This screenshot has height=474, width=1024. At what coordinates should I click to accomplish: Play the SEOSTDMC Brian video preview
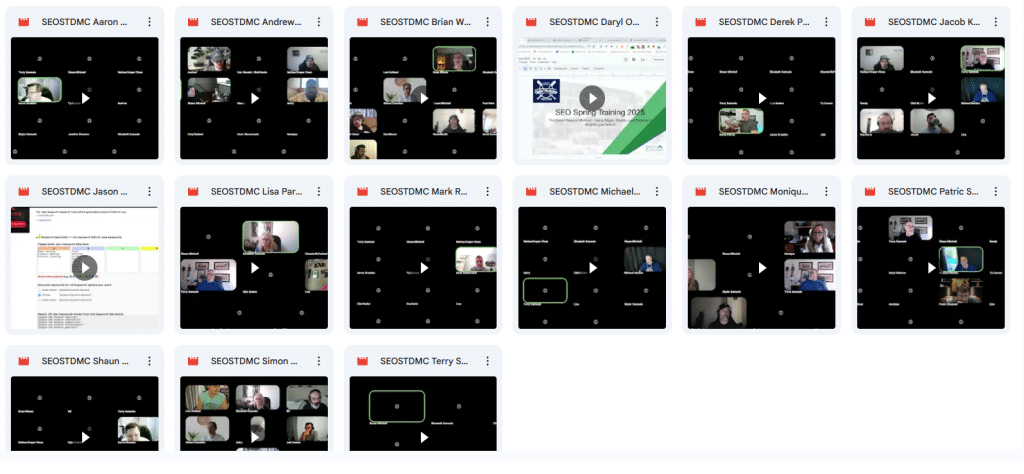click(424, 98)
